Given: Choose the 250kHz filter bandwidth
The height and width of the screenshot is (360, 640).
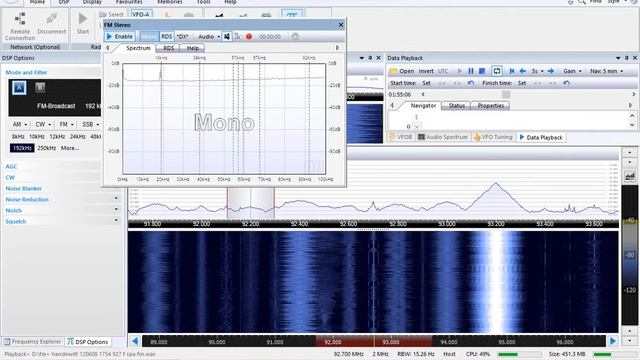Looking at the screenshot, I should pyautogui.click(x=47, y=148).
